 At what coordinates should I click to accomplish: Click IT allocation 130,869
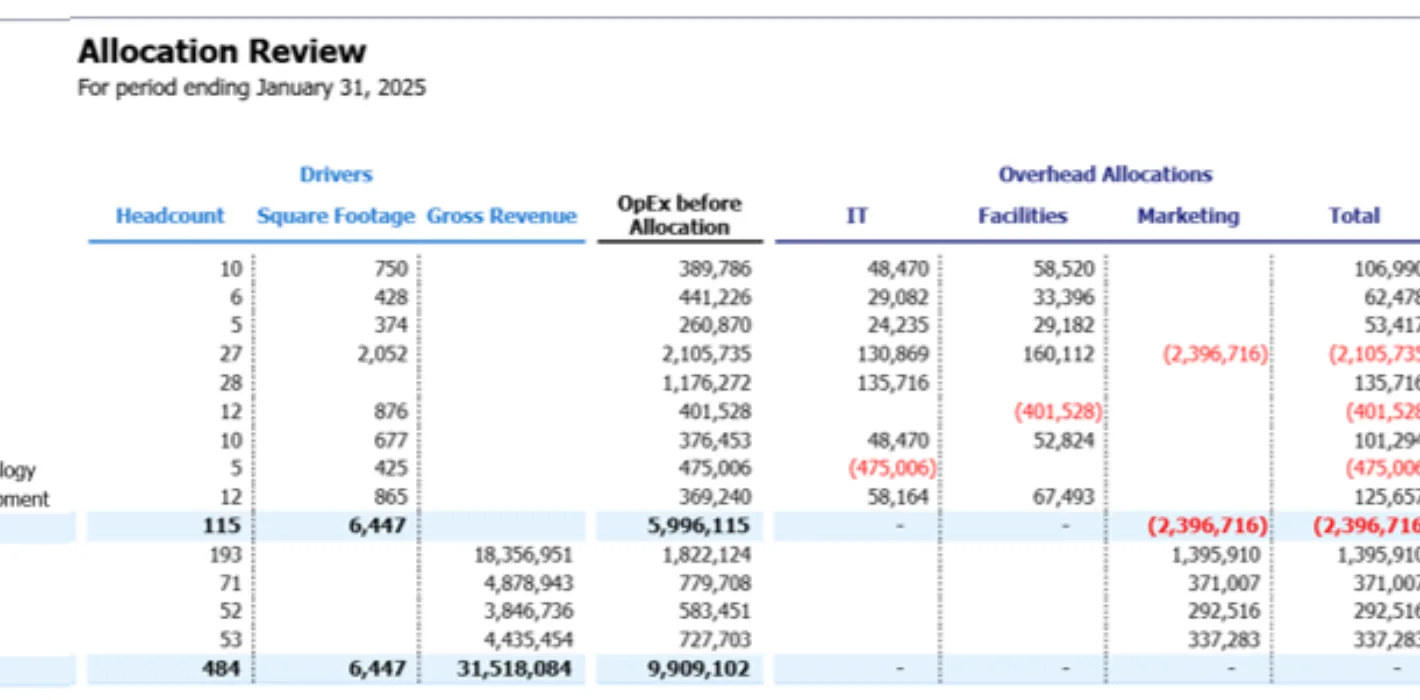pyautogui.click(x=893, y=354)
